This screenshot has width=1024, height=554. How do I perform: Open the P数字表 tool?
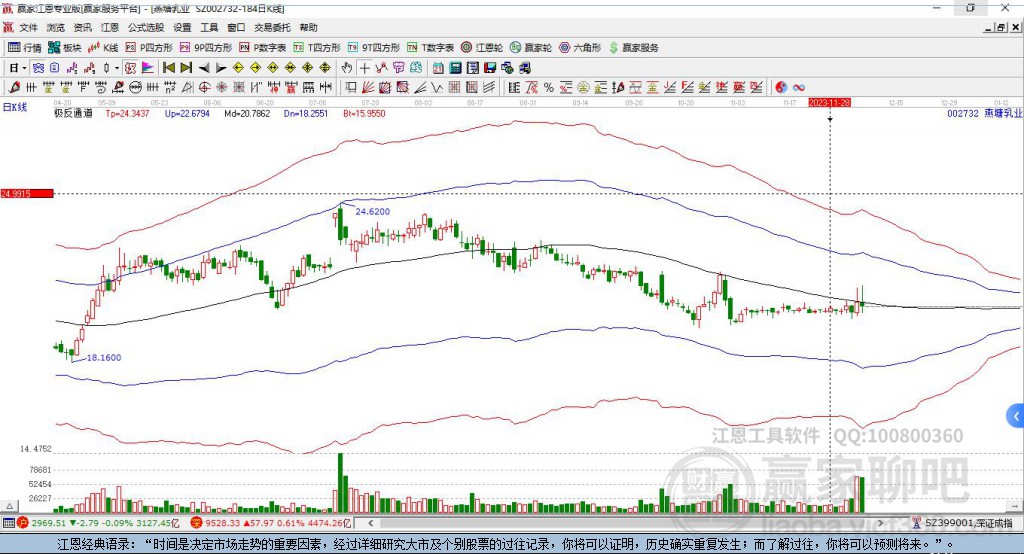pos(263,48)
